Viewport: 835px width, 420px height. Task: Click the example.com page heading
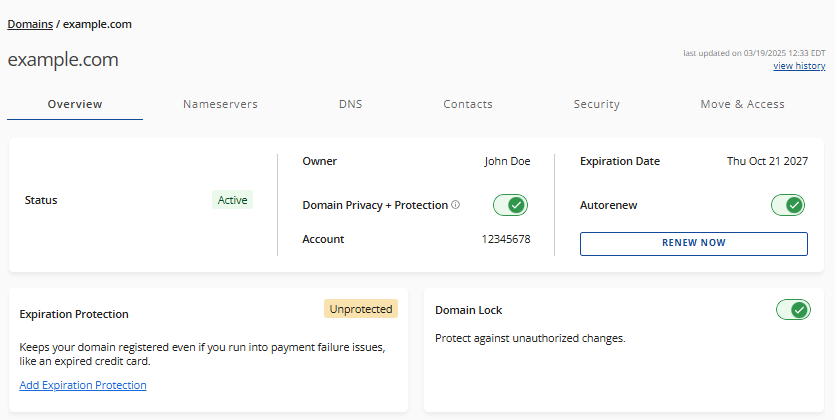pyautogui.click(x=63, y=60)
